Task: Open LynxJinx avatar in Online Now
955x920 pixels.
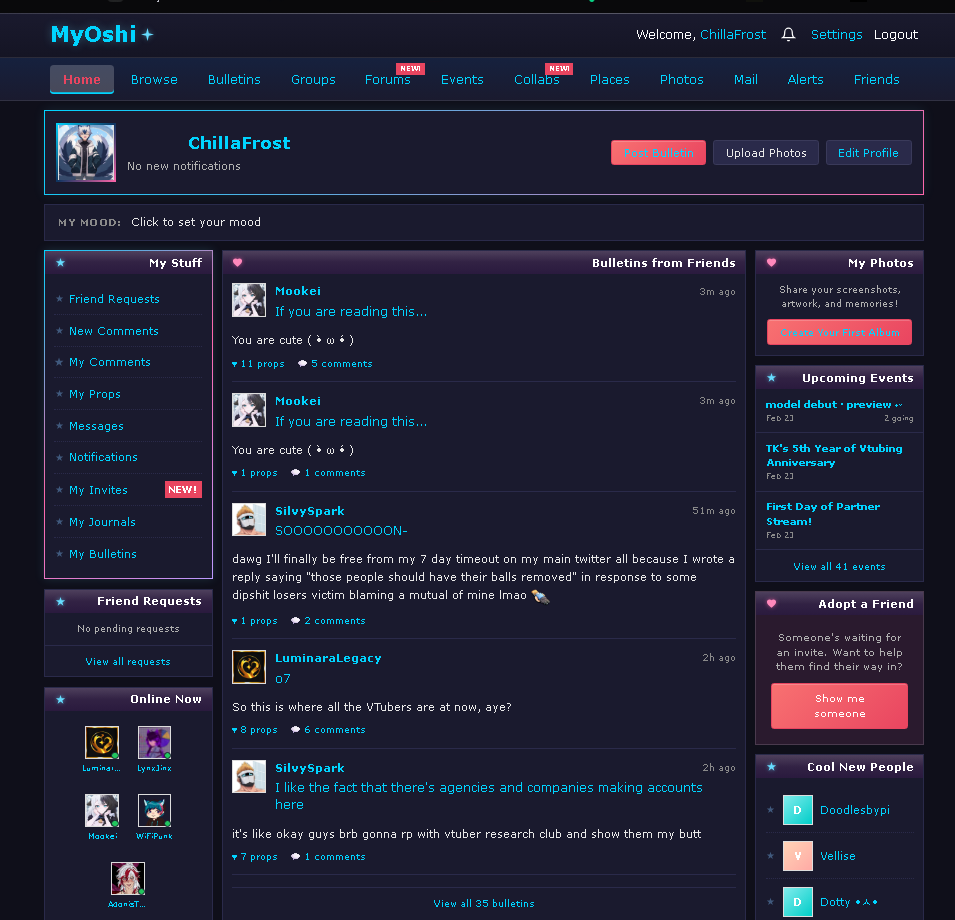Action: coord(154,742)
